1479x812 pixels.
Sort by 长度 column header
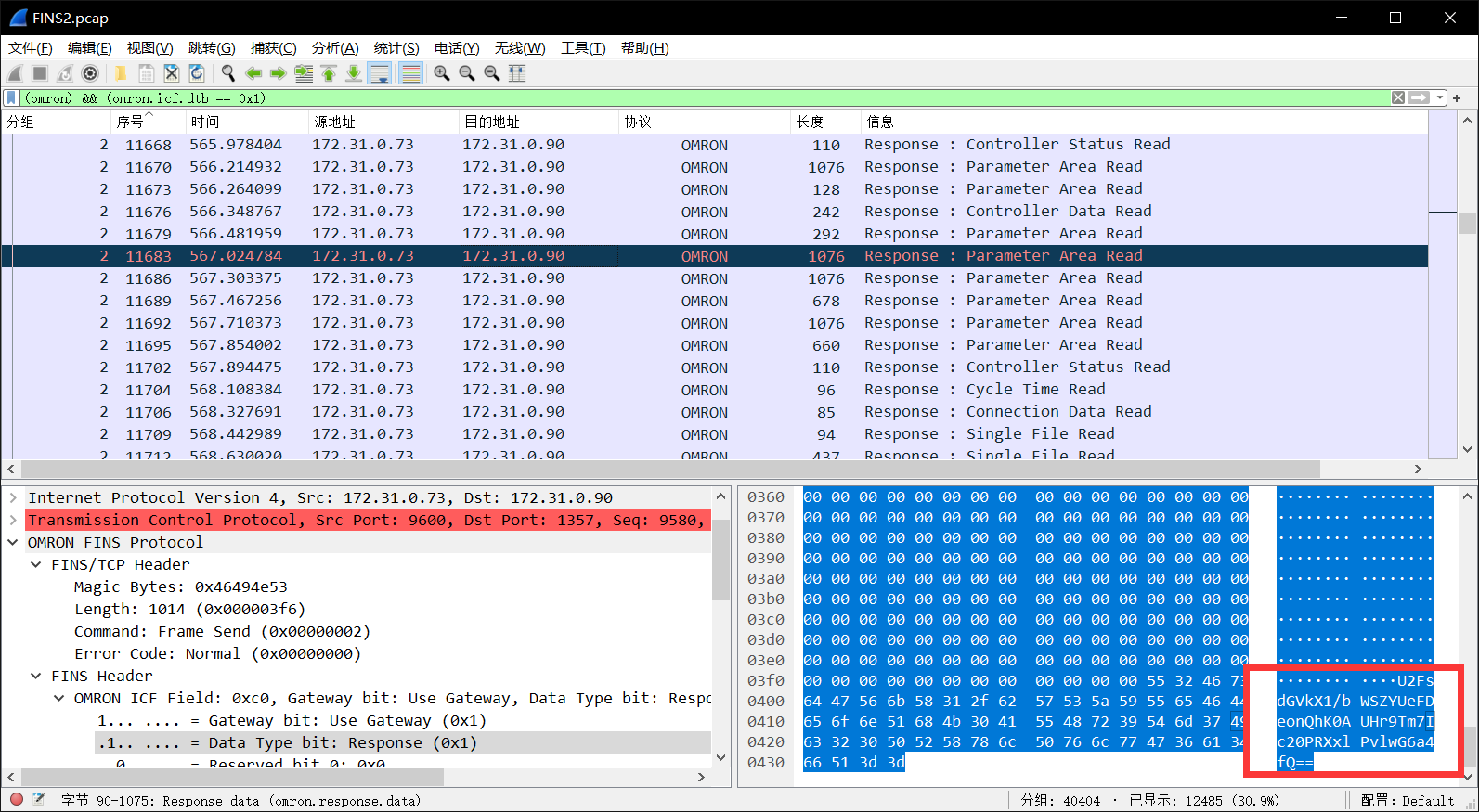824,122
